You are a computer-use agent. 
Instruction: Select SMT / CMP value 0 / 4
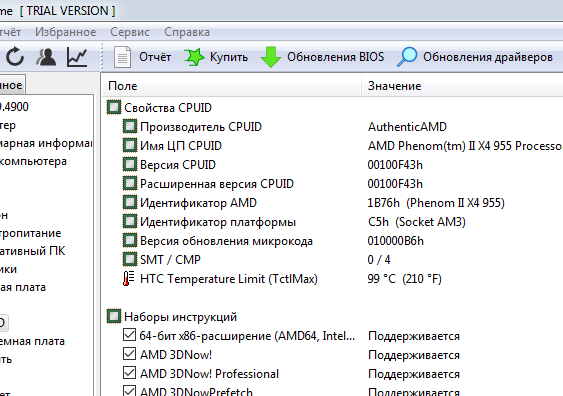tap(379, 260)
